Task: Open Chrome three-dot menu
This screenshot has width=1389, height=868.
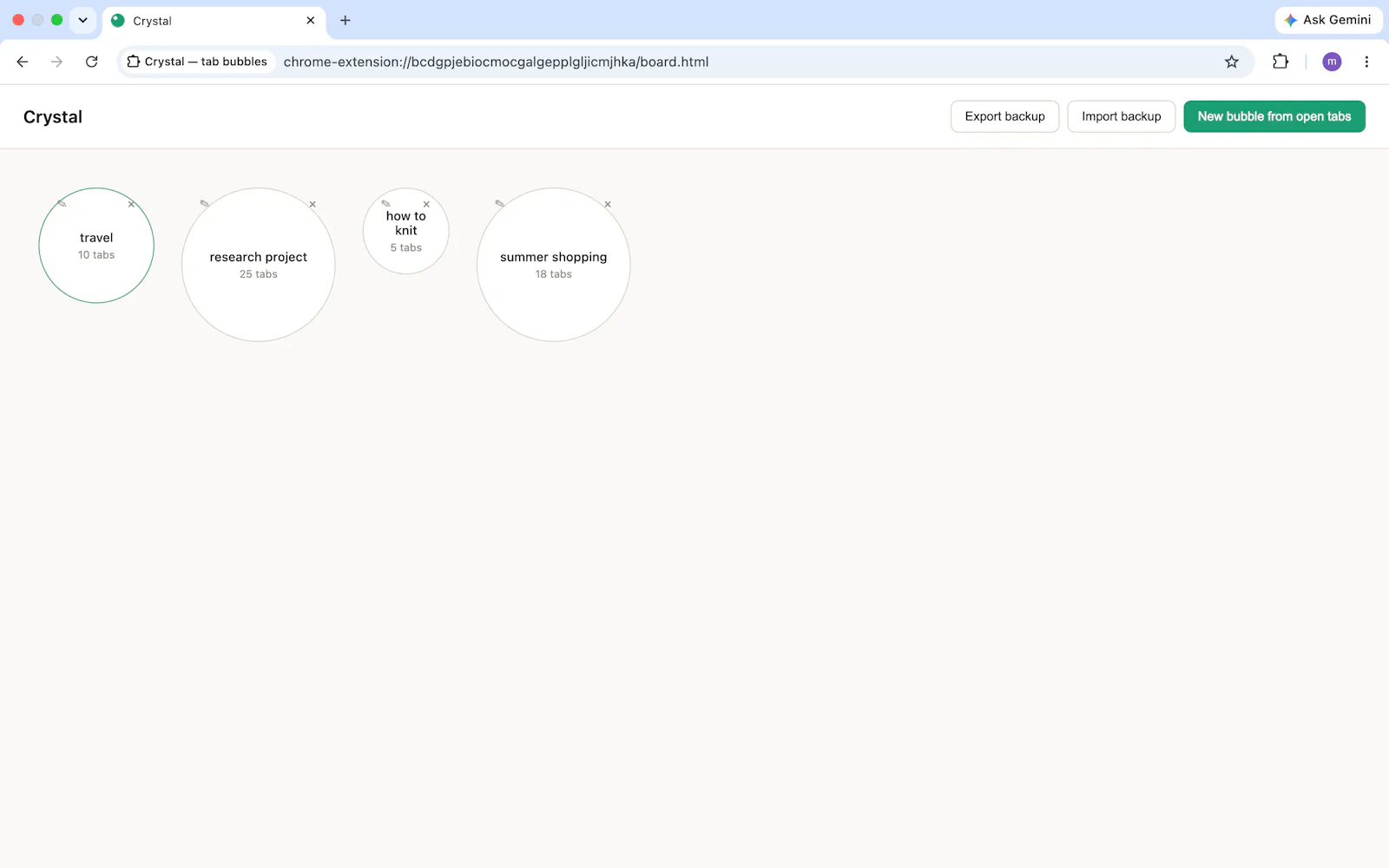Action: [1366, 62]
